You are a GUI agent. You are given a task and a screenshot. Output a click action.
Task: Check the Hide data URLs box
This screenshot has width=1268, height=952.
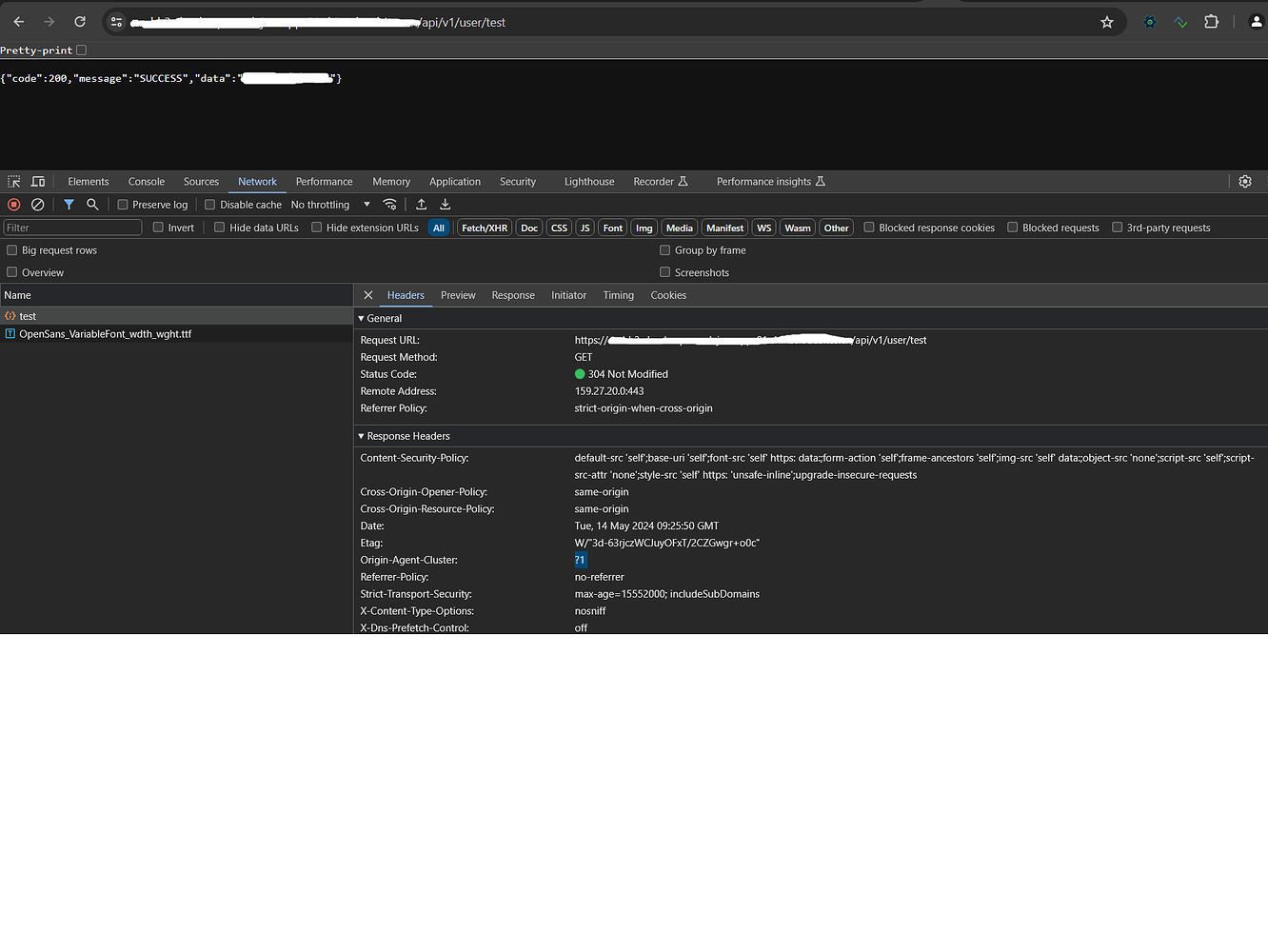pyautogui.click(x=219, y=227)
